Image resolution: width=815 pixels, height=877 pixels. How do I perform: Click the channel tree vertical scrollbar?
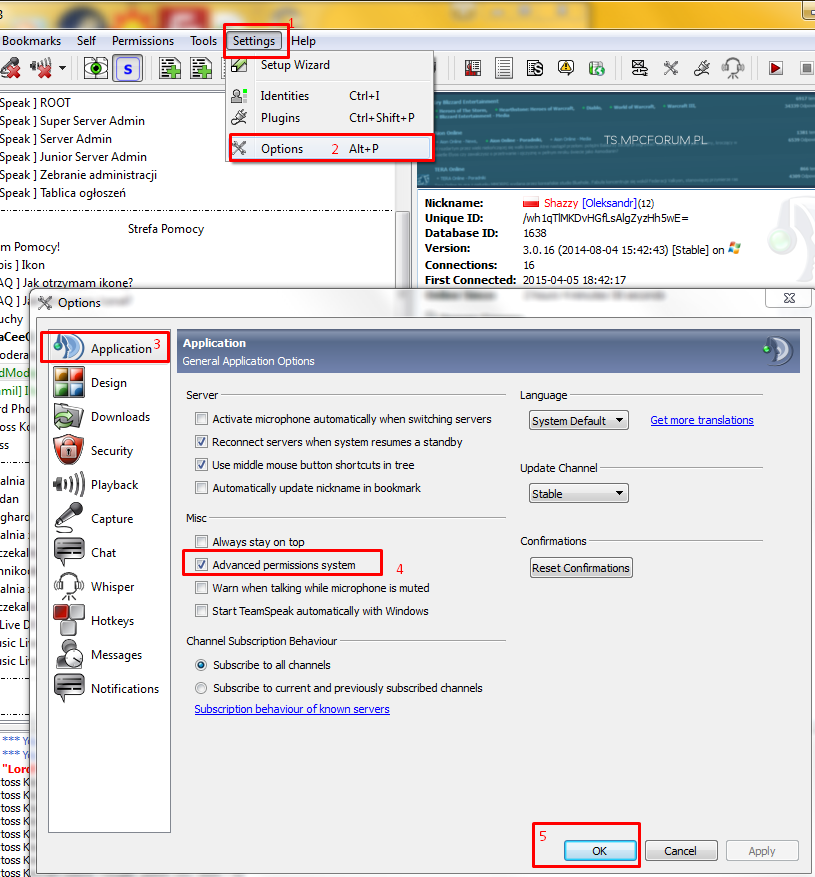point(402,249)
